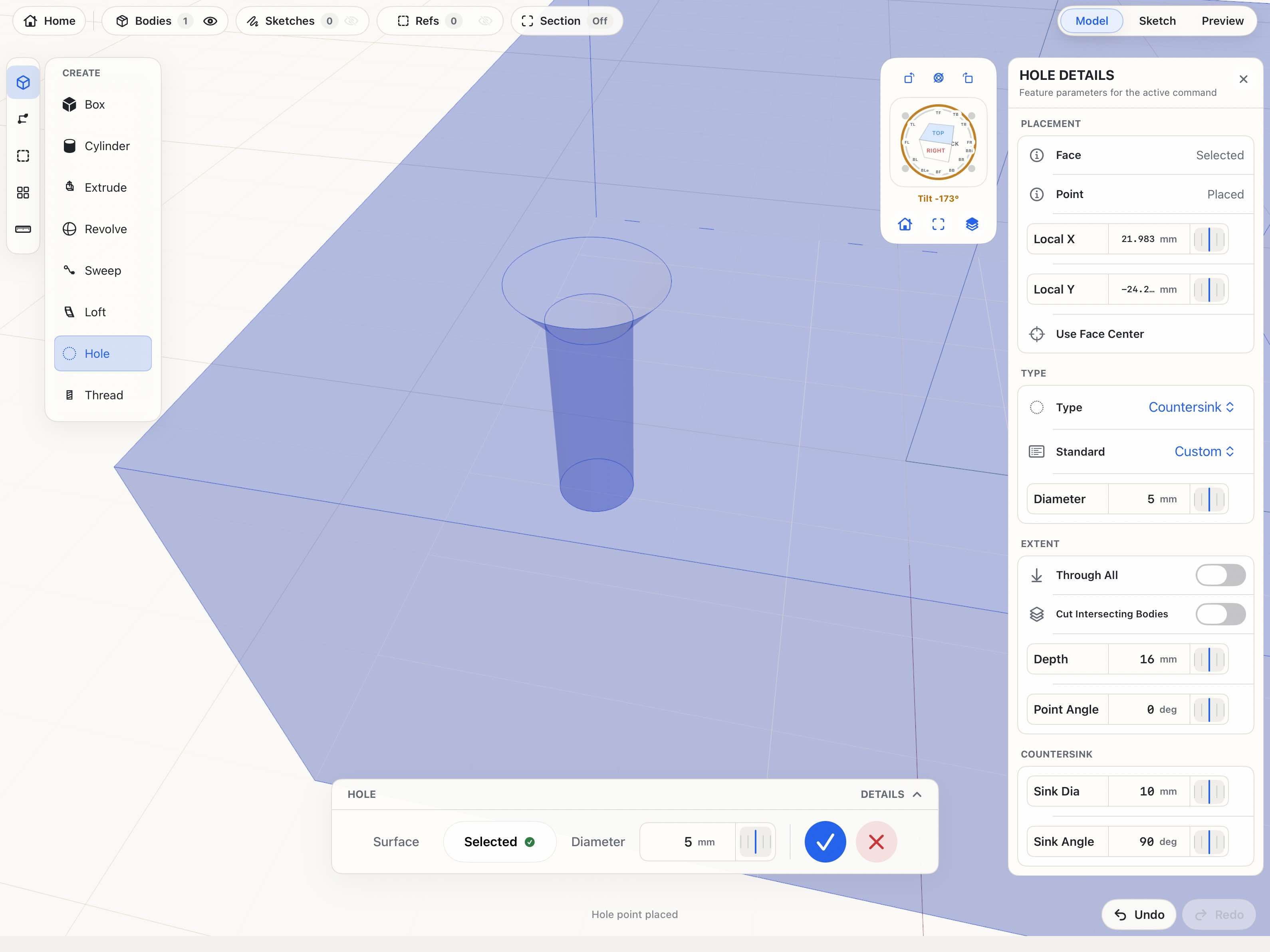Switch to the Preview tab
Viewport: 1270px width, 952px height.
click(1222, 21)
